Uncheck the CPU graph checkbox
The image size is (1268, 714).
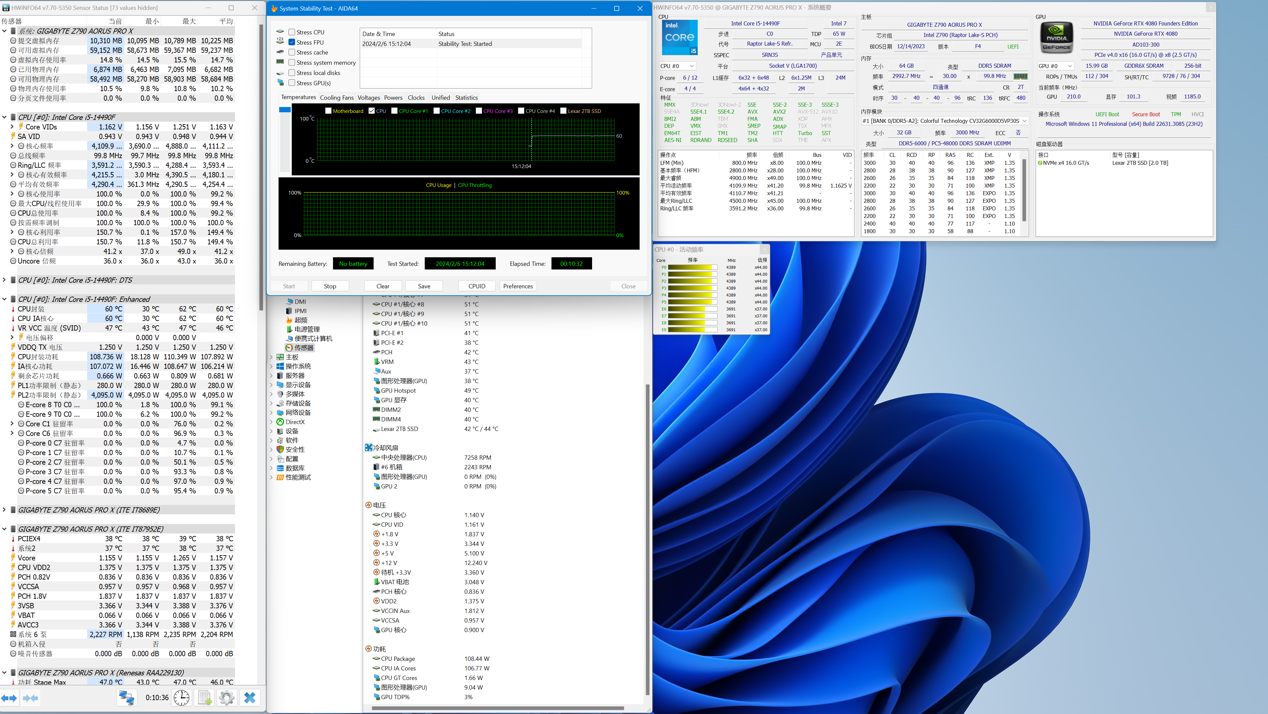(x=372, y=111)
